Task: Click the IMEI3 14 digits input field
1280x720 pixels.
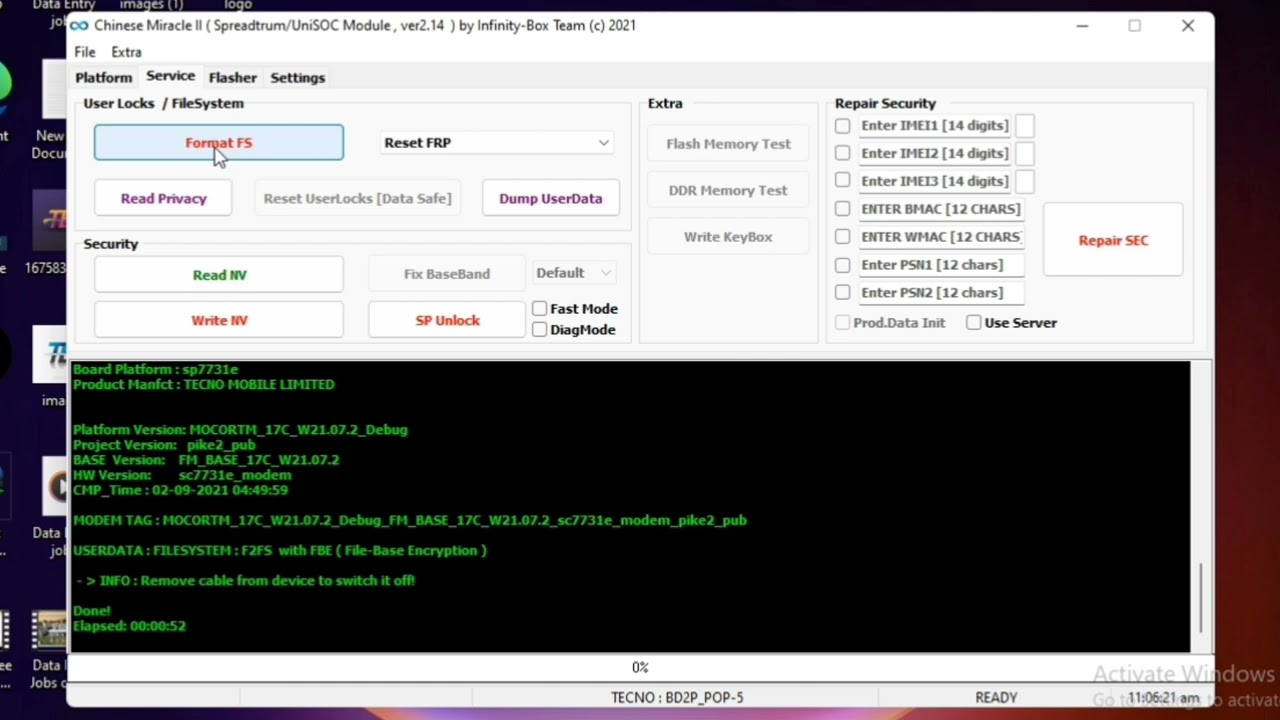Action: [x=935, y=180]
